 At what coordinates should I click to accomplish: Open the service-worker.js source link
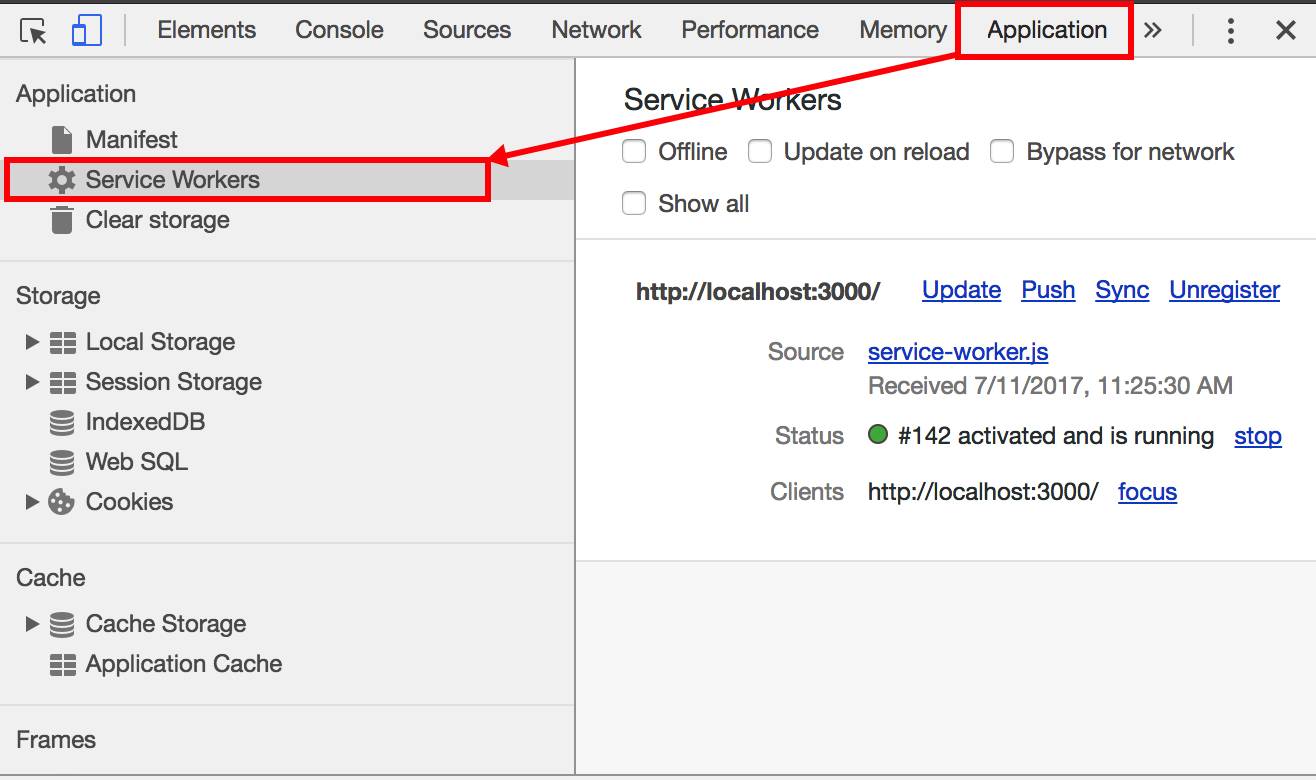(x=958, y=352)
